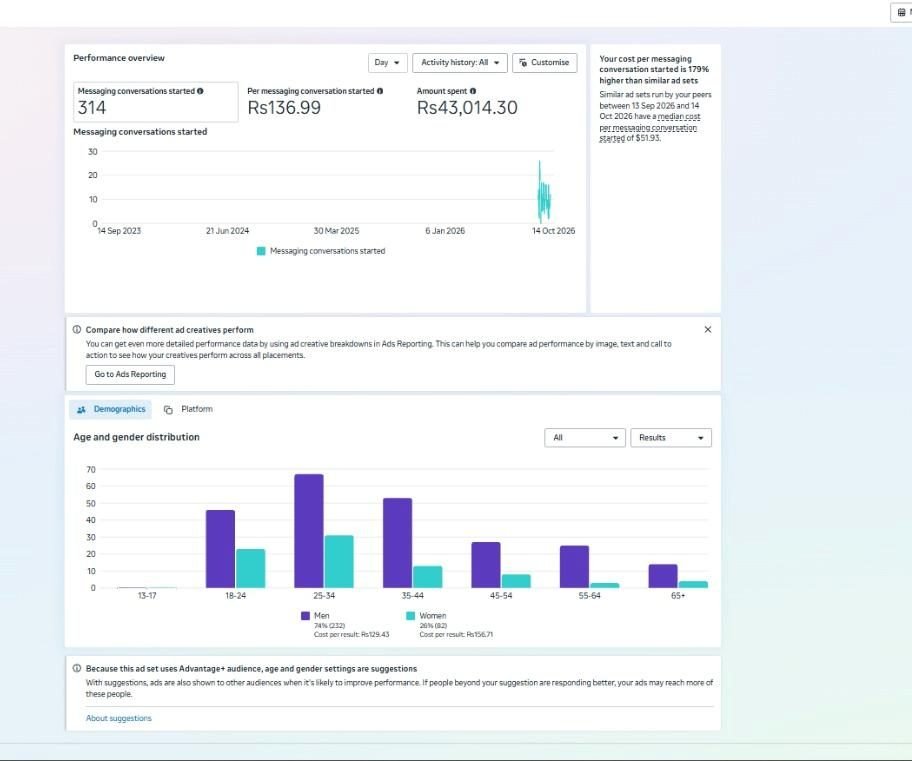Dismiss the Compare ad creatives notice
Image resolution: width=912 pixels, height=761 pixels.
[x=708, y=329]
